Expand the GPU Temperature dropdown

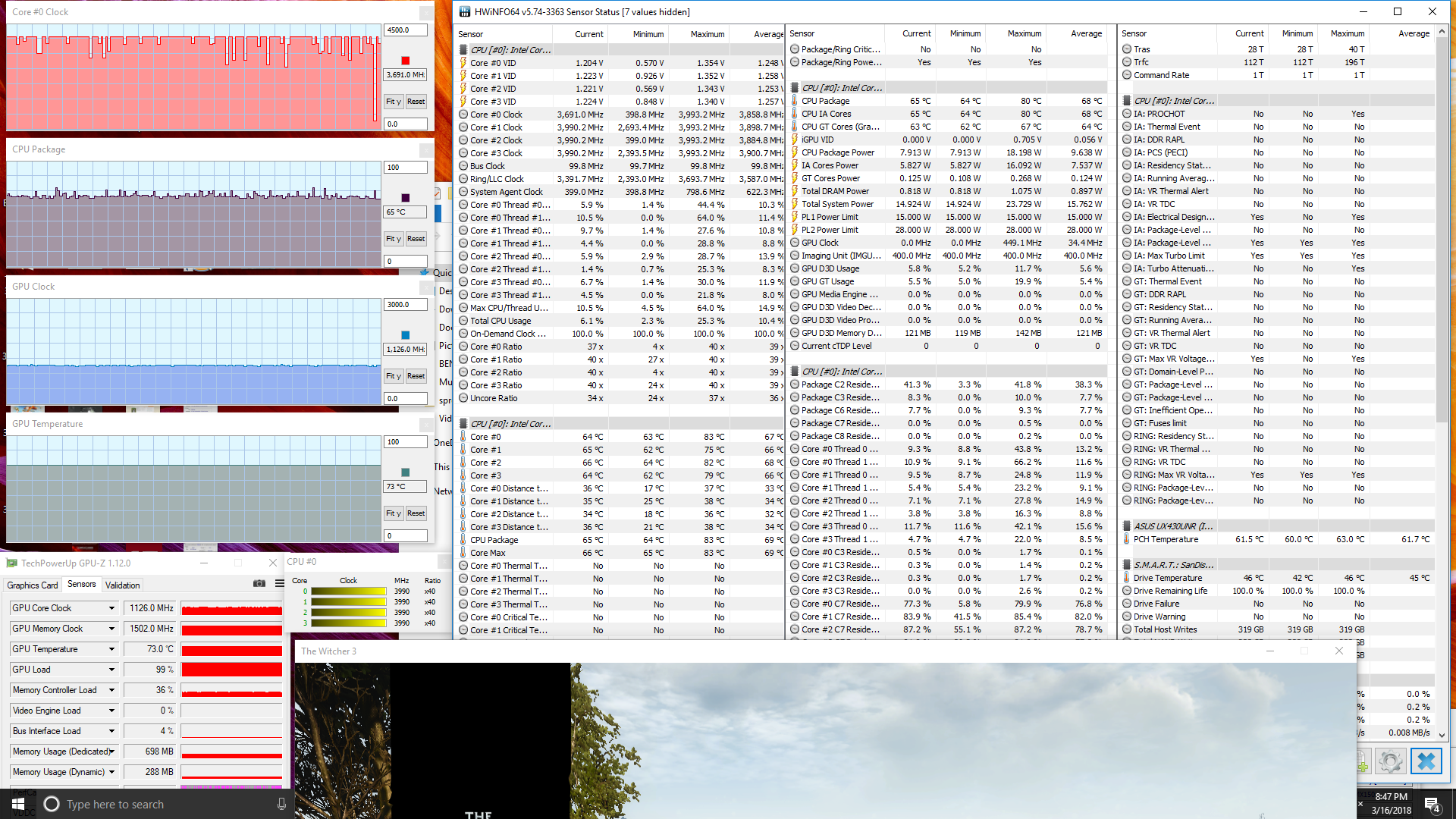111,649
